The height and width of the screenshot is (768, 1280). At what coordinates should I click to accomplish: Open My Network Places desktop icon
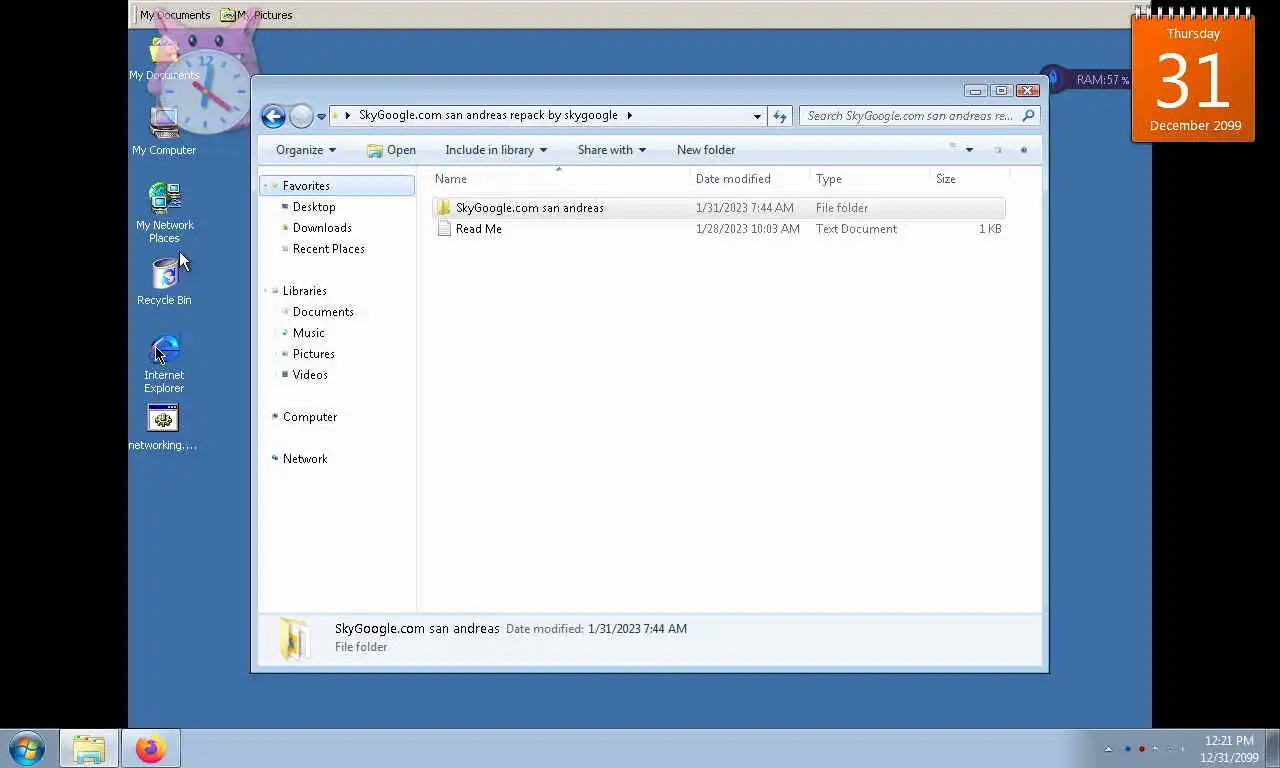coord(164,212)
